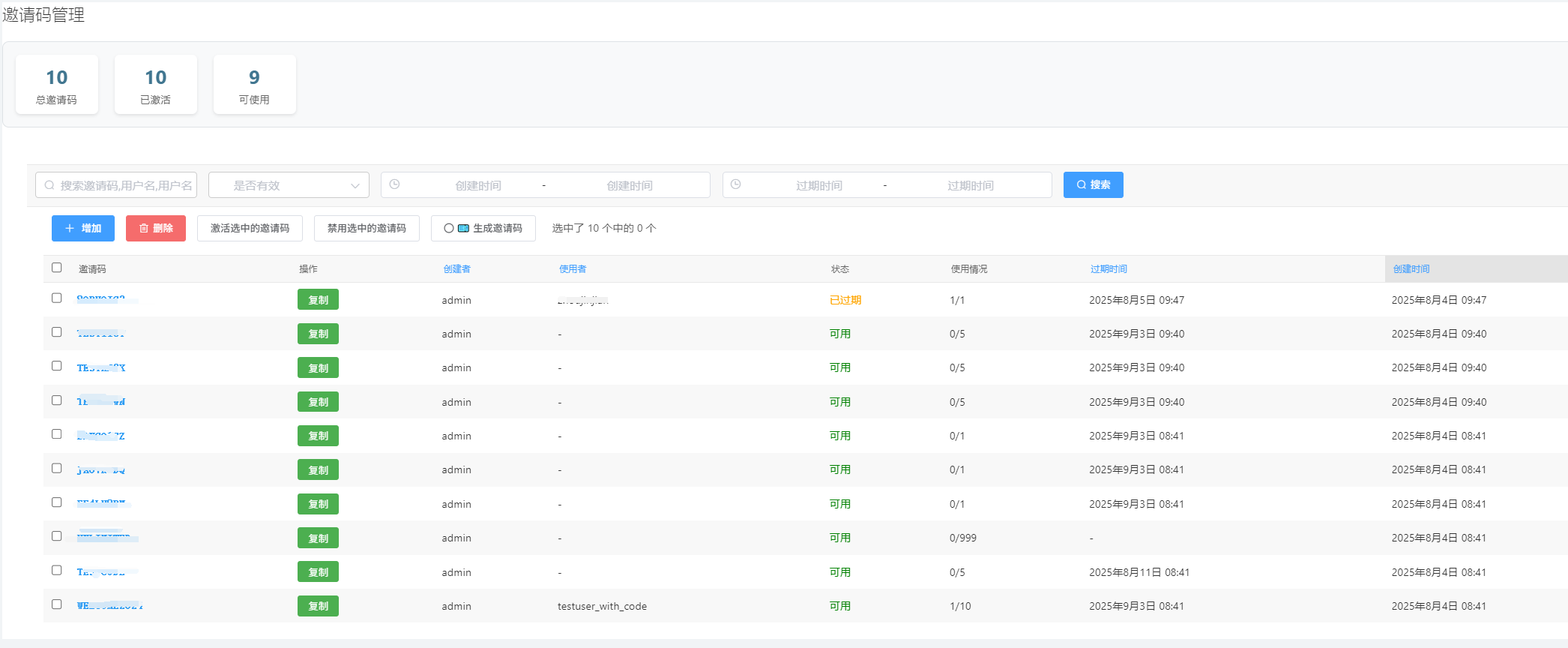Viewport: 1568px width, 648px height.
Task: Toggle the select-all checkbox in table header
Action: pos(57,268)
